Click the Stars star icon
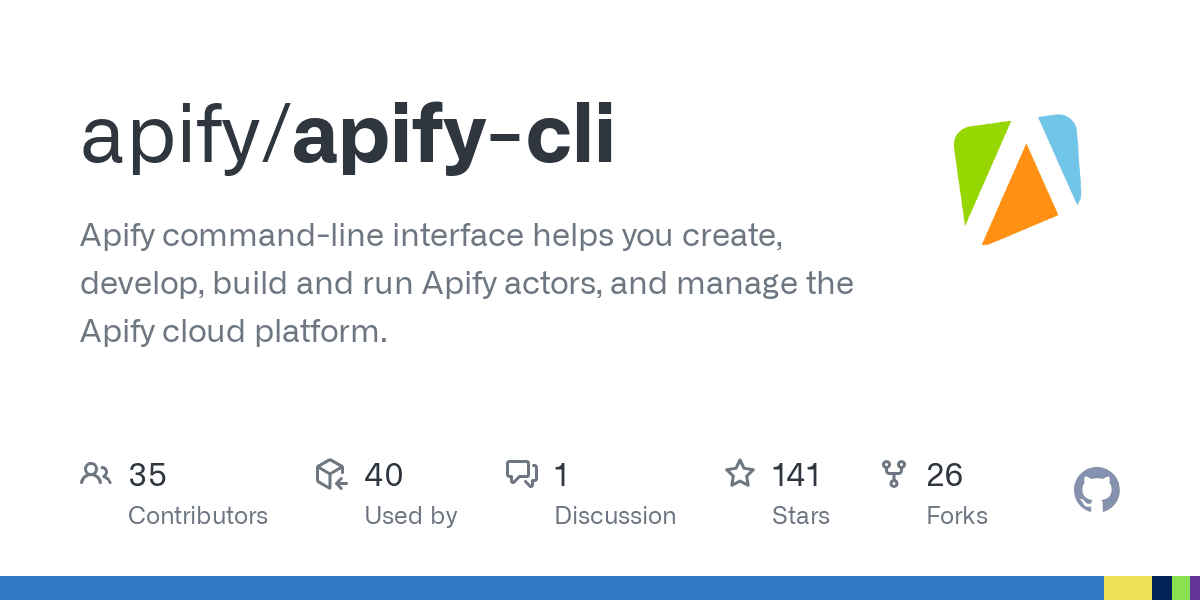The width and height of the screenshot is (1200, 600). click(x=740, y=473)
